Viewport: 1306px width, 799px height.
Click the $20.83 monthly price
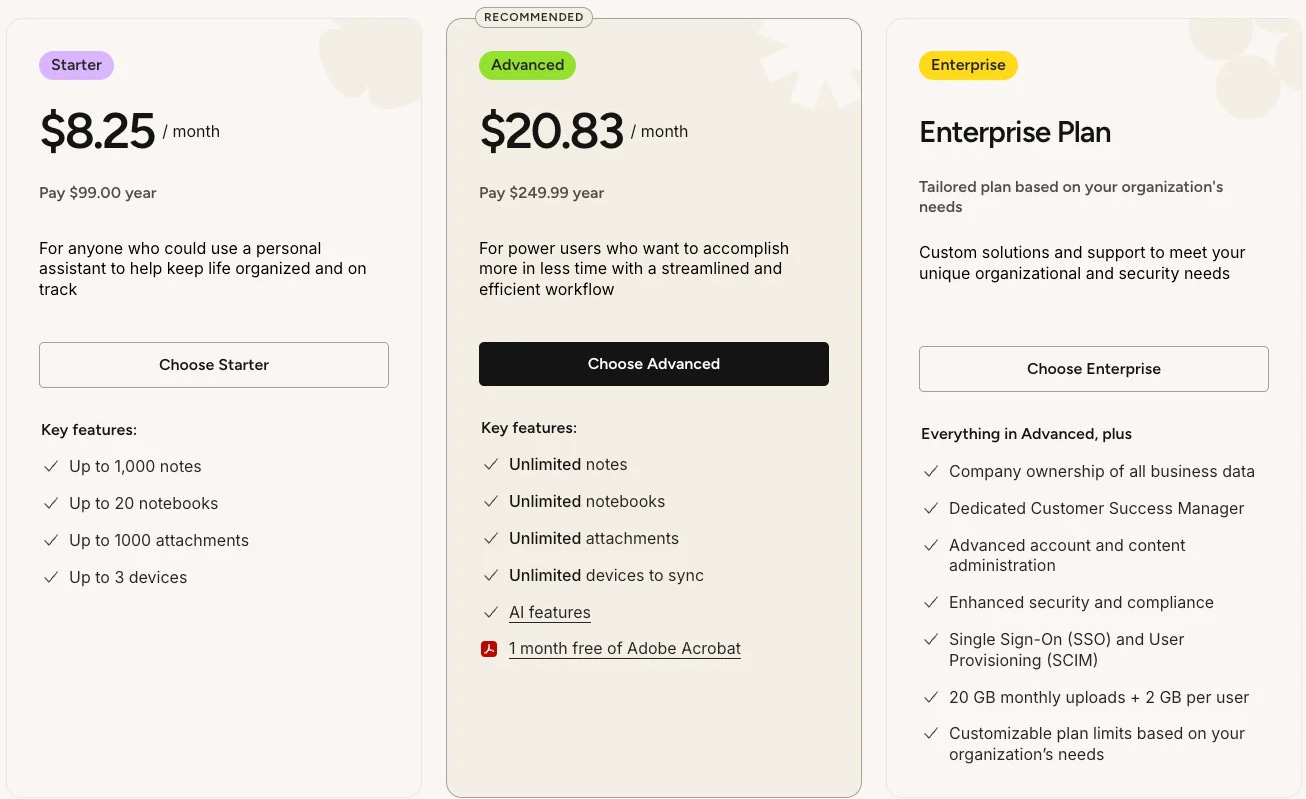(x=552, y=131)
